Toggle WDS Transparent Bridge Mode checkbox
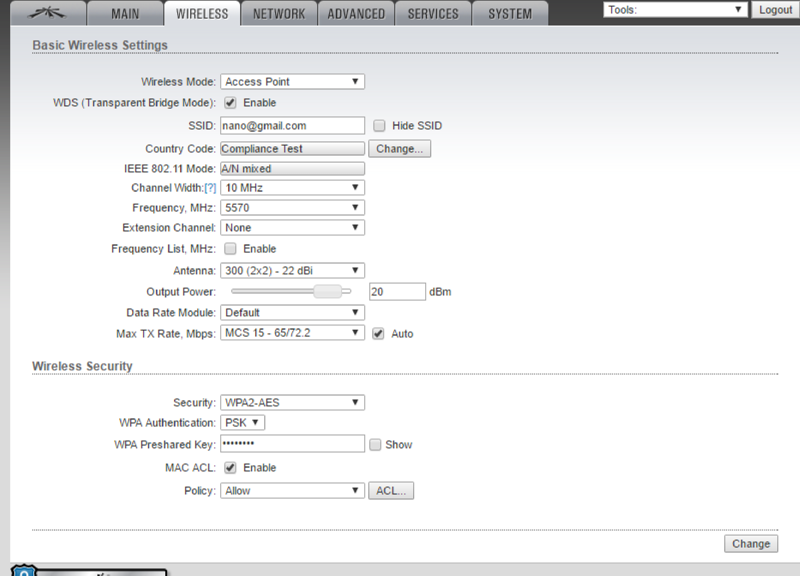800x576 pixels. pos(230,103)
